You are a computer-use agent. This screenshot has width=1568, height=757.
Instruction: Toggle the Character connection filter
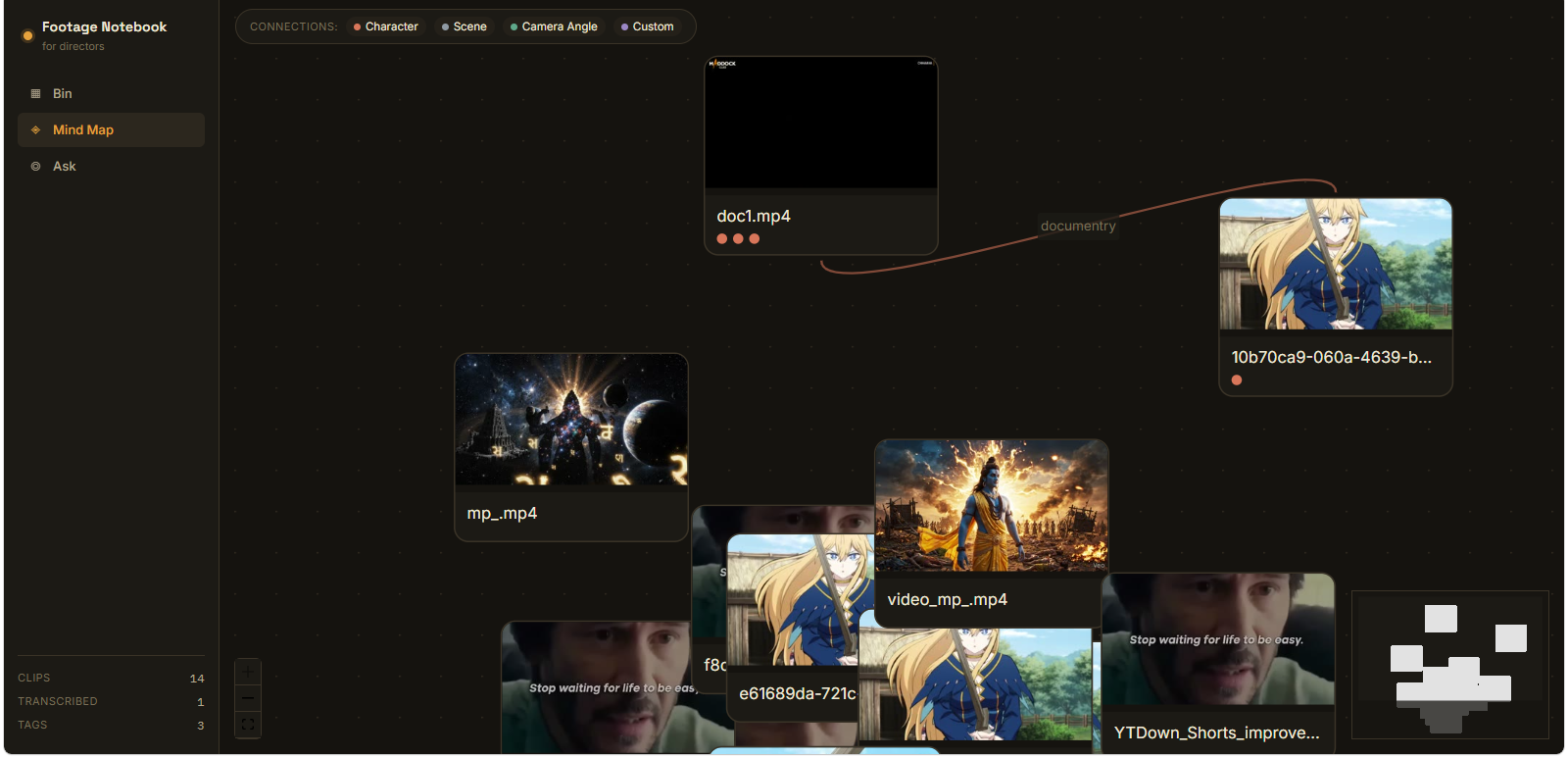pos(386,26)
